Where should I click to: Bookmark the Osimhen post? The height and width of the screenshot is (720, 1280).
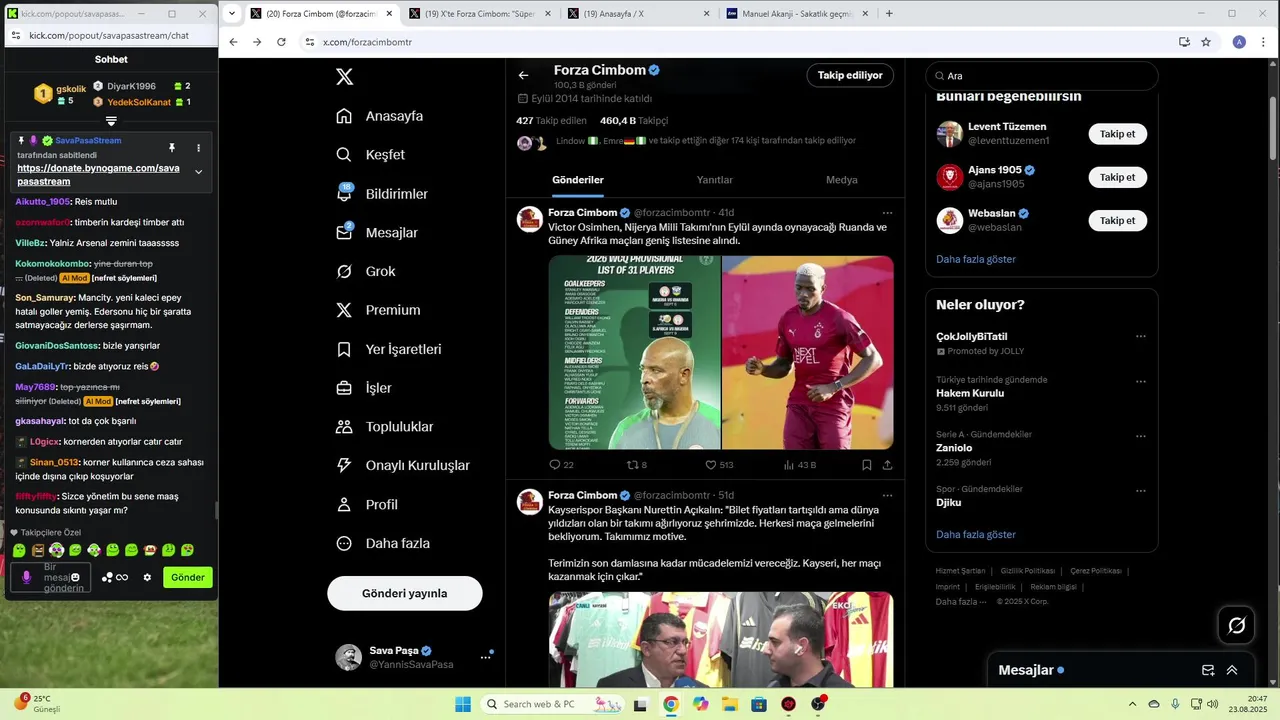pyautogui.click(x=867, y=465)
